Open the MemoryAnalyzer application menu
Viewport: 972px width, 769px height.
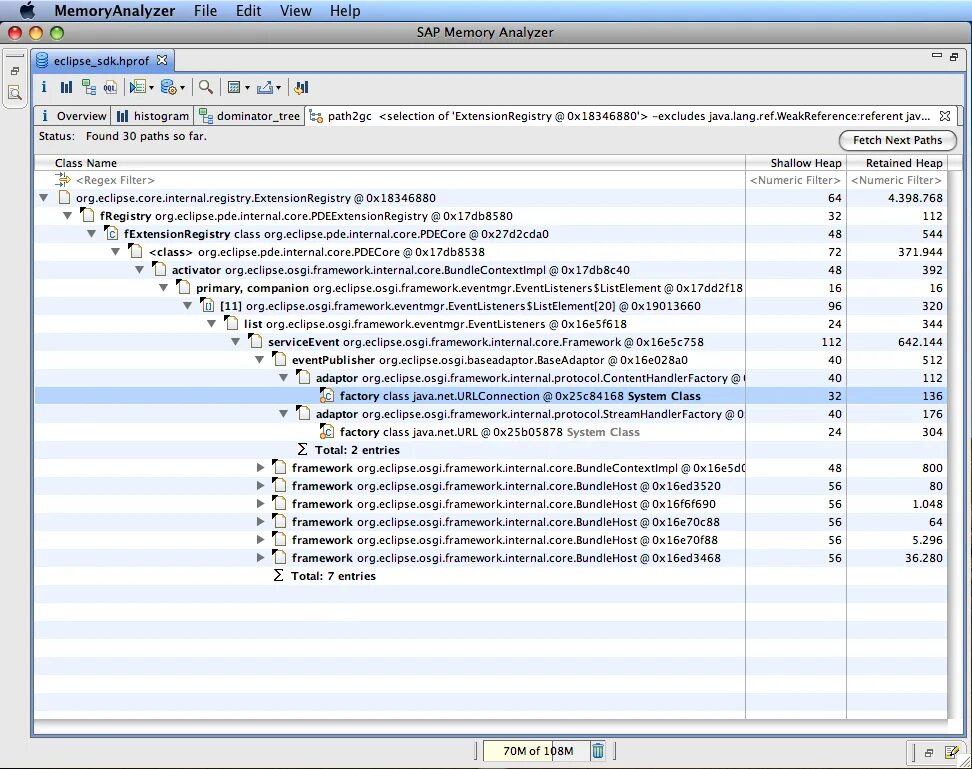click(115, 11)
